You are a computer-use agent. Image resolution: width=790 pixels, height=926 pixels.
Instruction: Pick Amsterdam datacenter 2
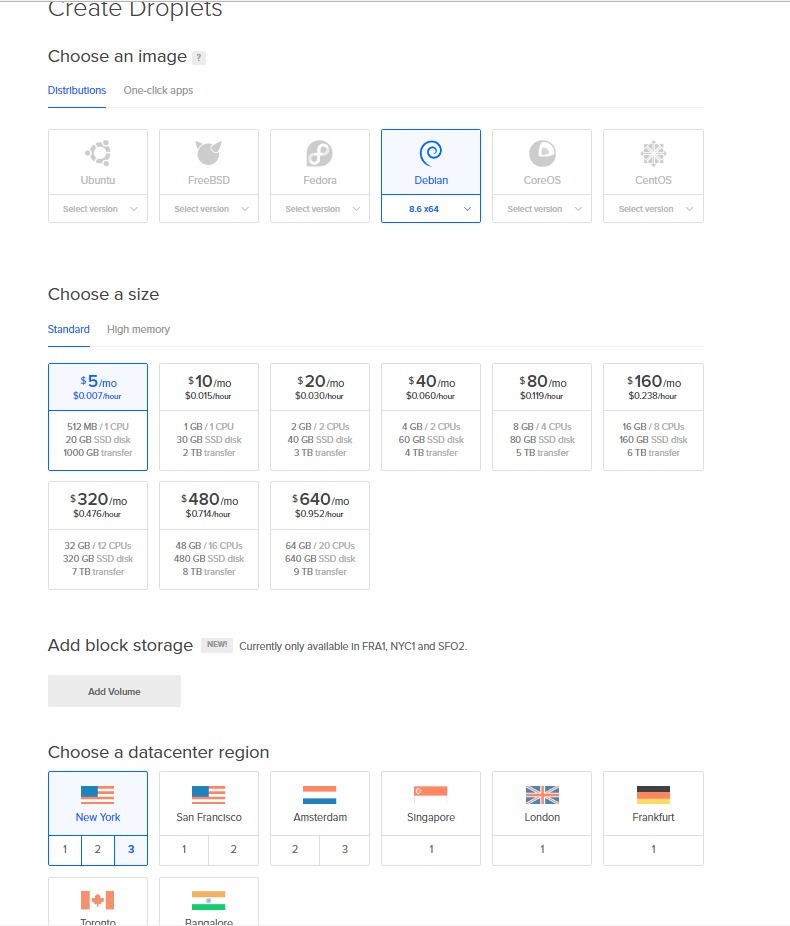tap(295, 849)
